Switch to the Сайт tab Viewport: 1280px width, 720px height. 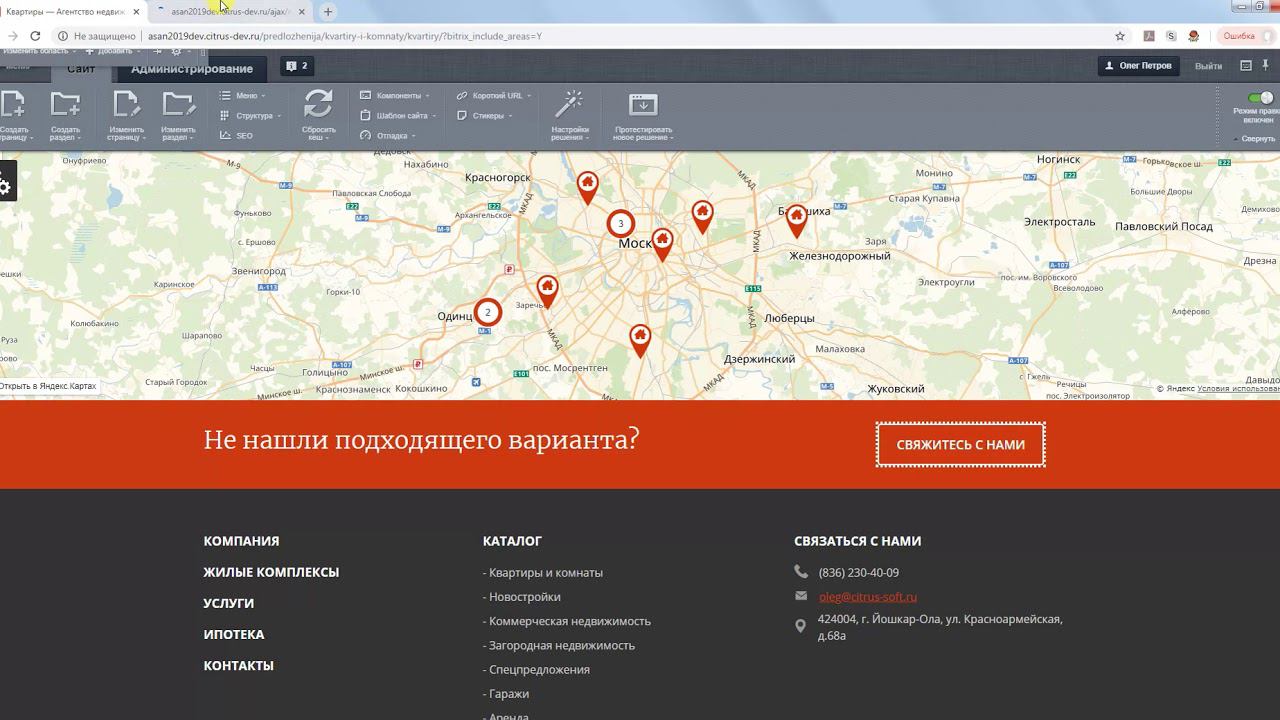point(81,68)
